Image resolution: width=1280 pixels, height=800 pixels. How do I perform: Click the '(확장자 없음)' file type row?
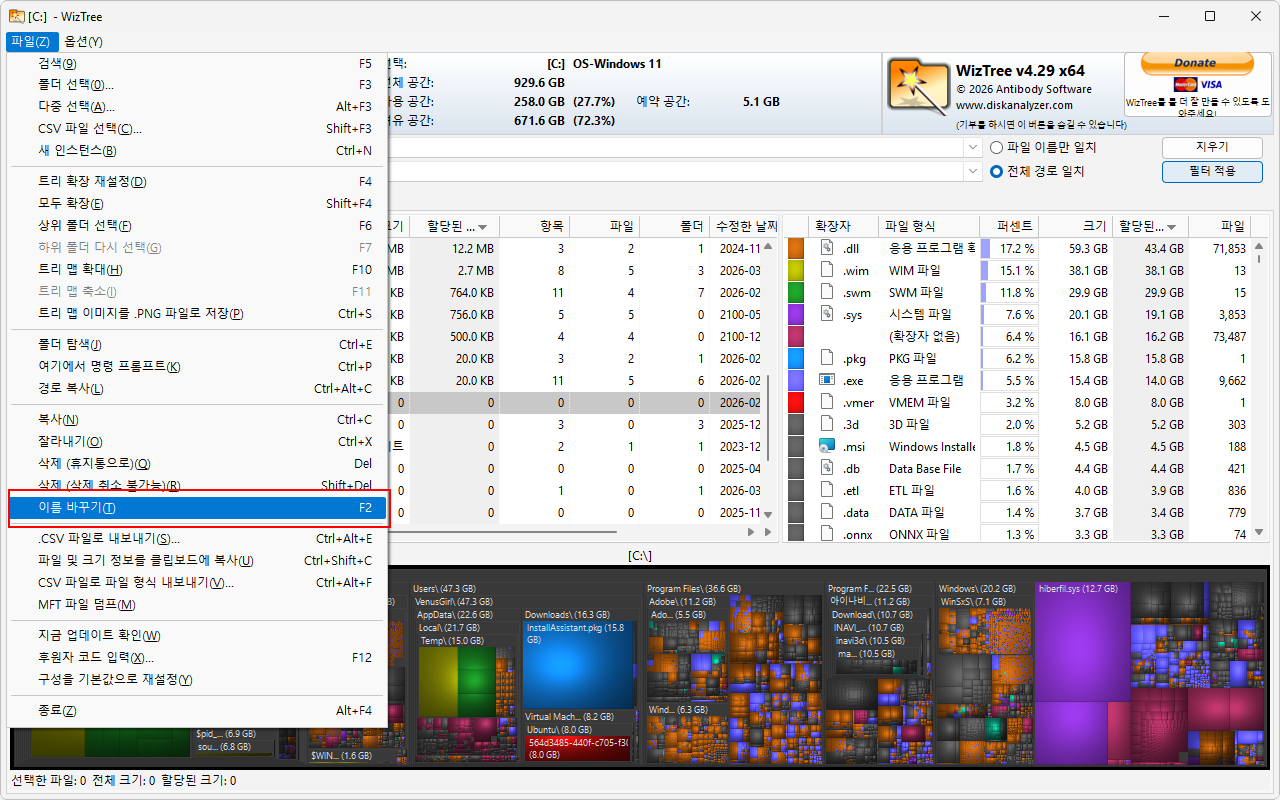(x=1018, y=336)
